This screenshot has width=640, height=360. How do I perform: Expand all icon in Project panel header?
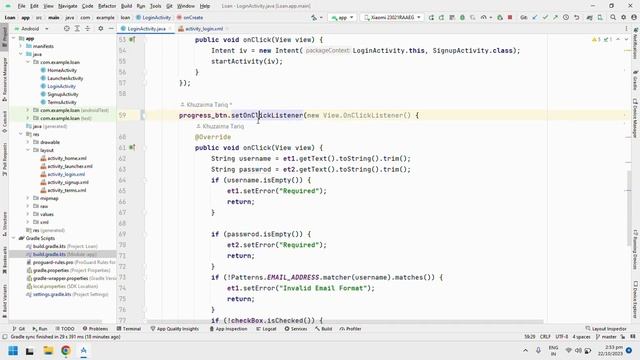click(77, 29)
